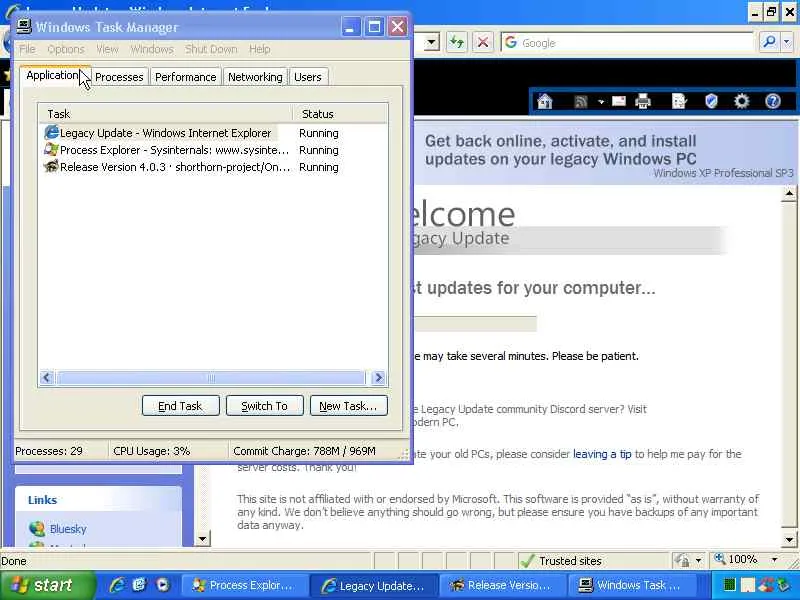Click the Windows Task Manager taskbar button
This screenshot has height=600, width=800.
[632, 586]
